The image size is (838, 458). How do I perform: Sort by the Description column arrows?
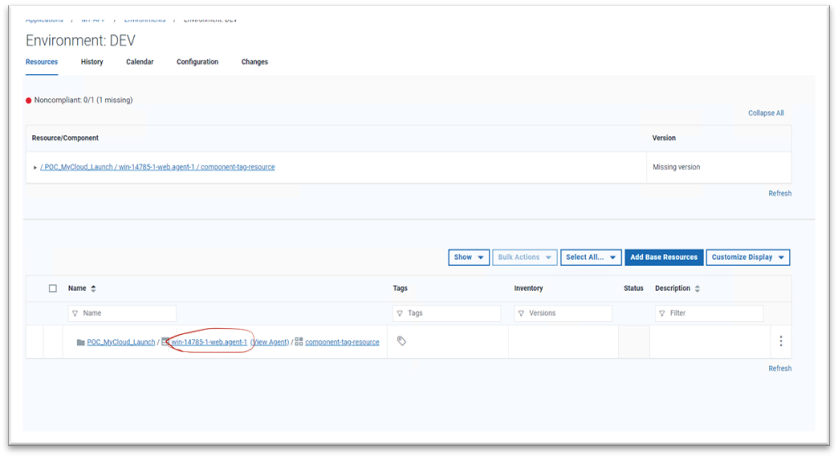(x=697, y=289)
